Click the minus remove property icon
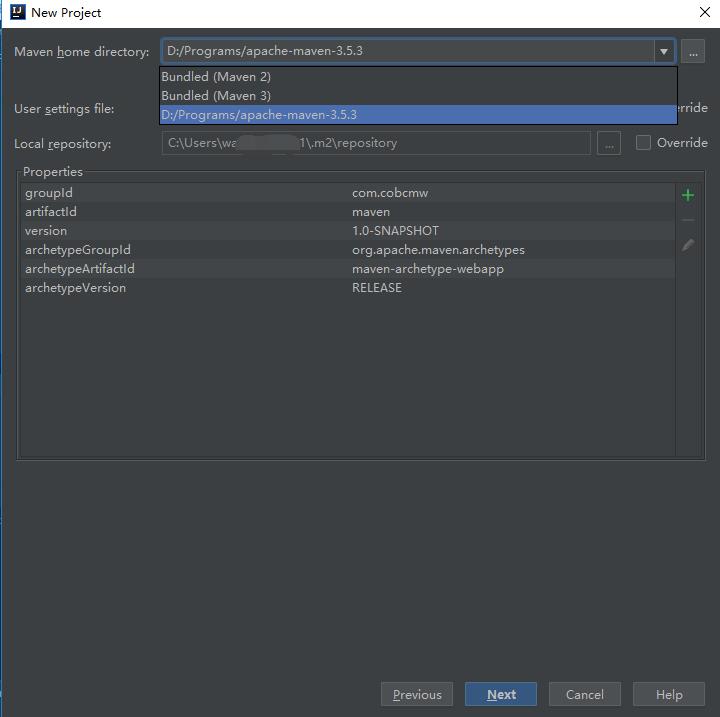Viewport: 720px width, 717px height. pyautogui.click(x=687, y=220)
